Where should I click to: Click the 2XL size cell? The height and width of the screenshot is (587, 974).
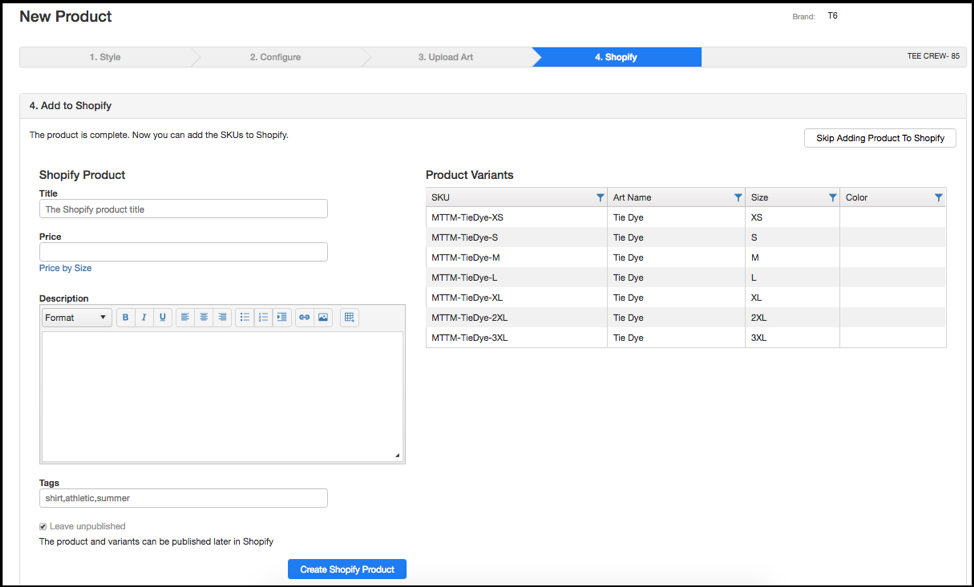(793, 317)
